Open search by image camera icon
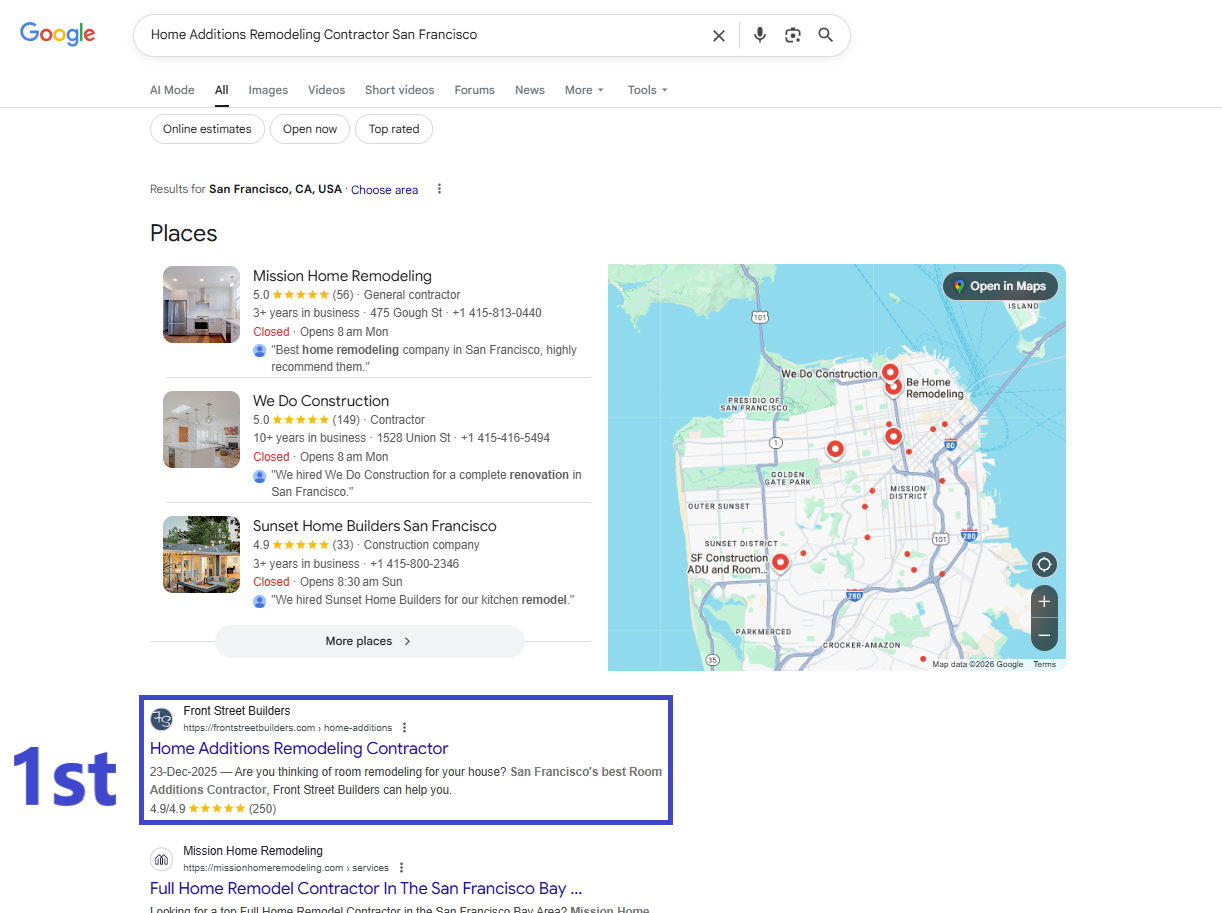This screenshot has height=913, width=1222. click(x=793, y=35)
